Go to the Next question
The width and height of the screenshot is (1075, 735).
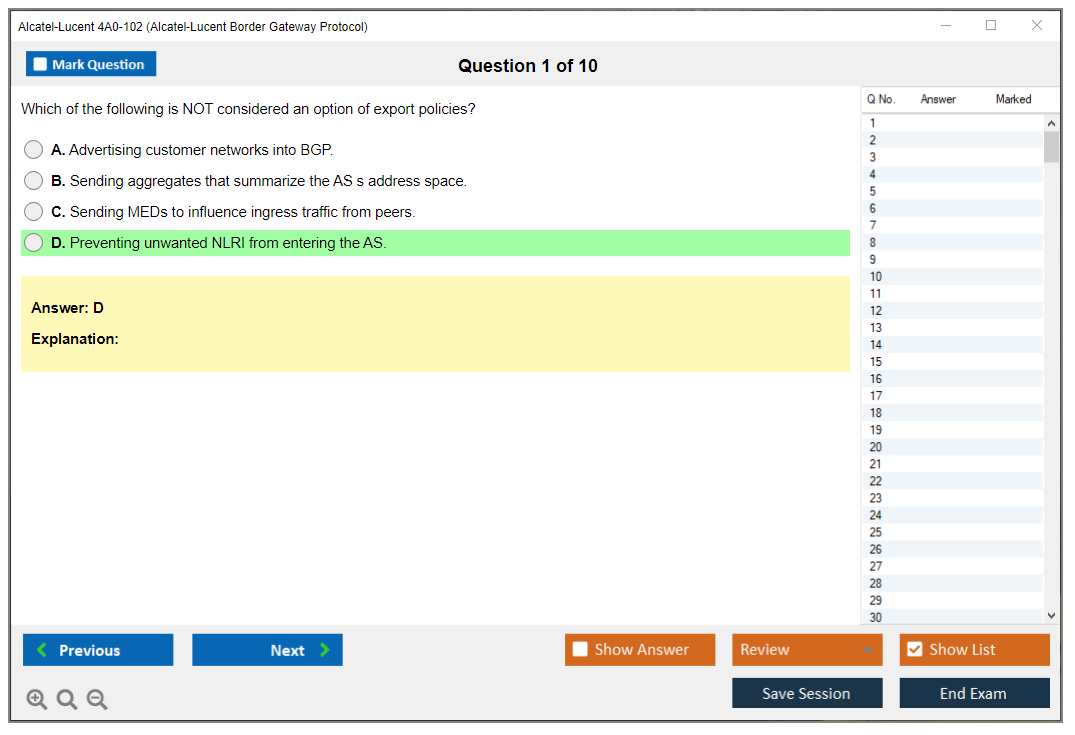267,650
